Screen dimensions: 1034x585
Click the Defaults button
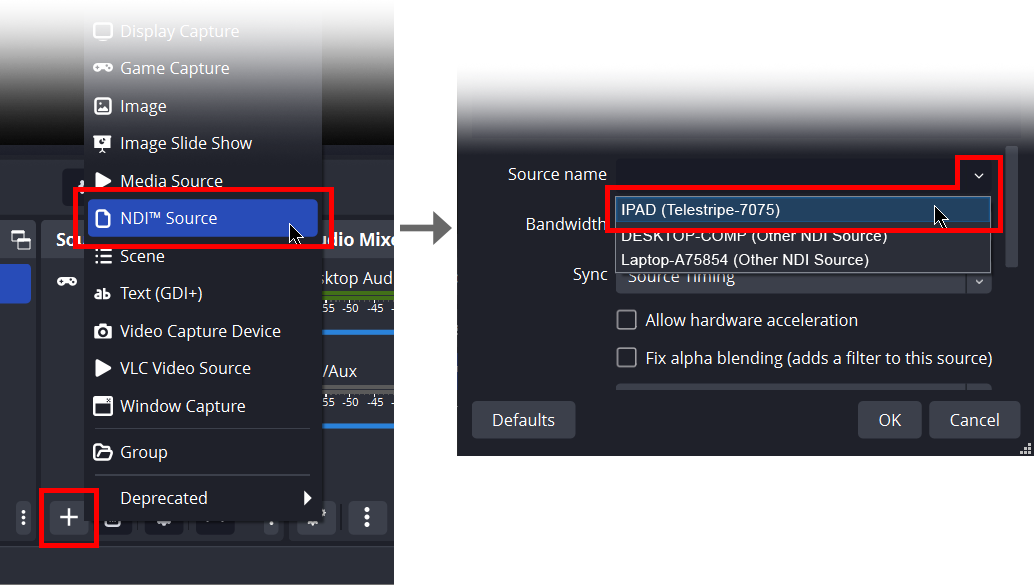tap(523, 420)
